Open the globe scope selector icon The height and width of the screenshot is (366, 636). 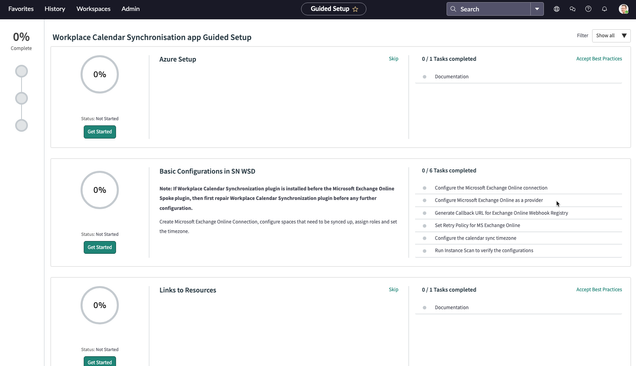pyautogui.click(x=556, y=9)
